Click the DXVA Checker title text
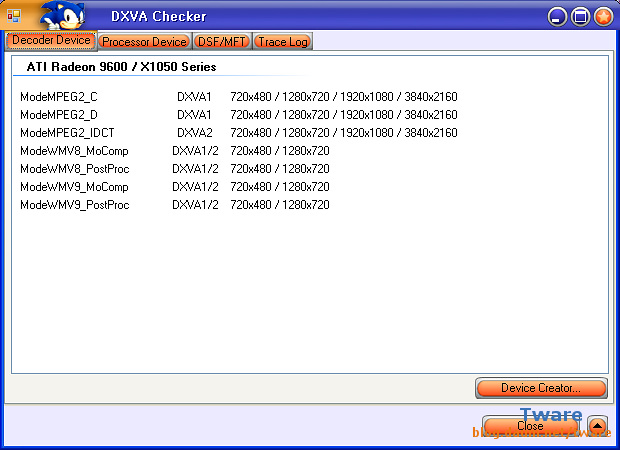 (x=159, y=17)
